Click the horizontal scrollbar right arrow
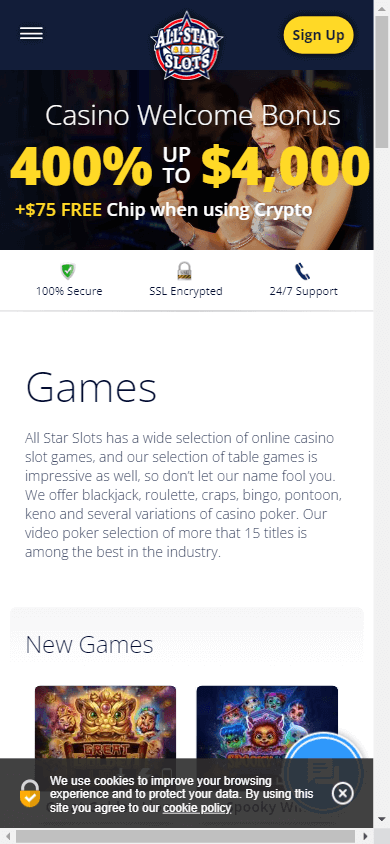Viewport: 390px width, 844px height. (366, 836)
